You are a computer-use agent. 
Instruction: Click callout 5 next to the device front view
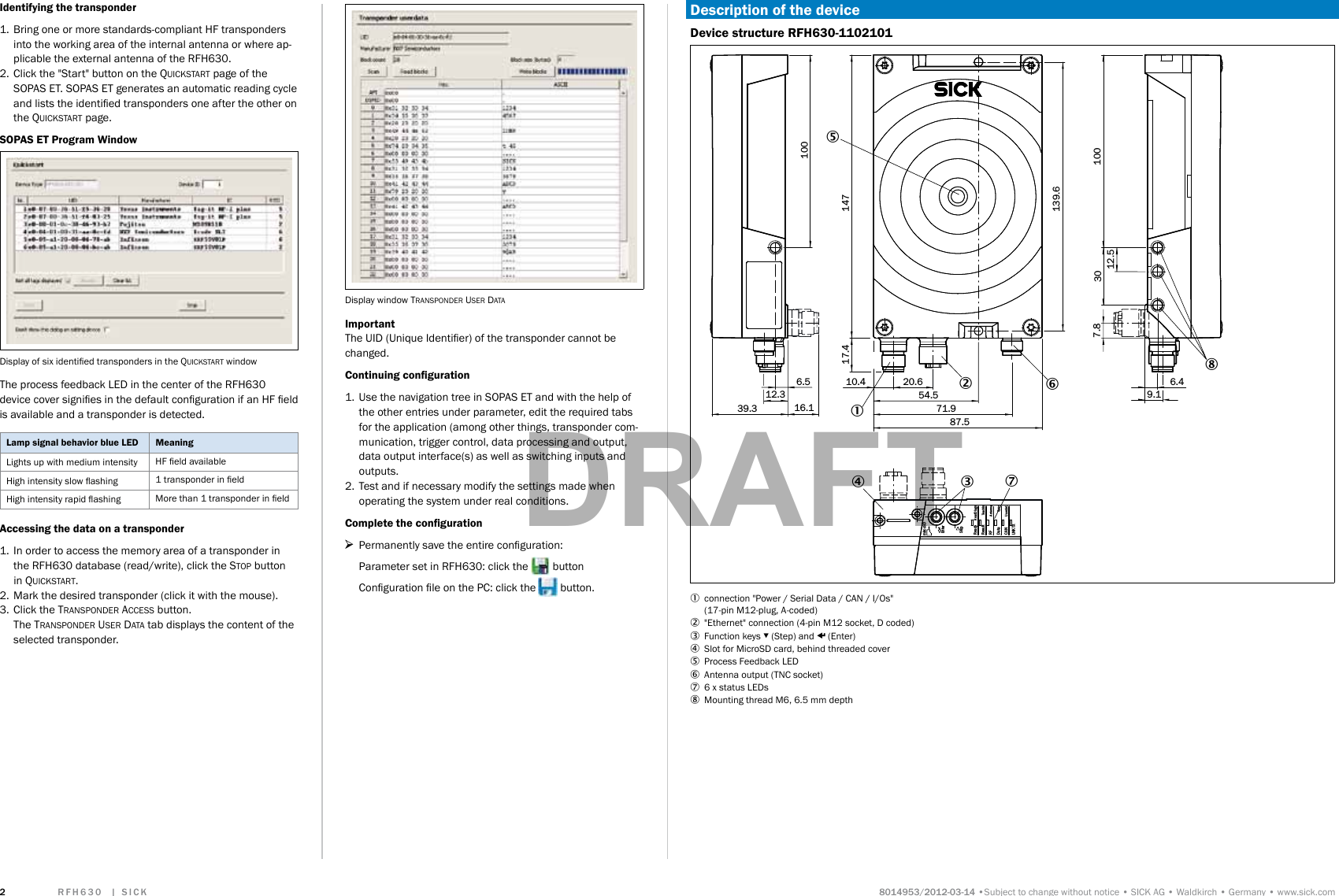(x=833, y=137)
